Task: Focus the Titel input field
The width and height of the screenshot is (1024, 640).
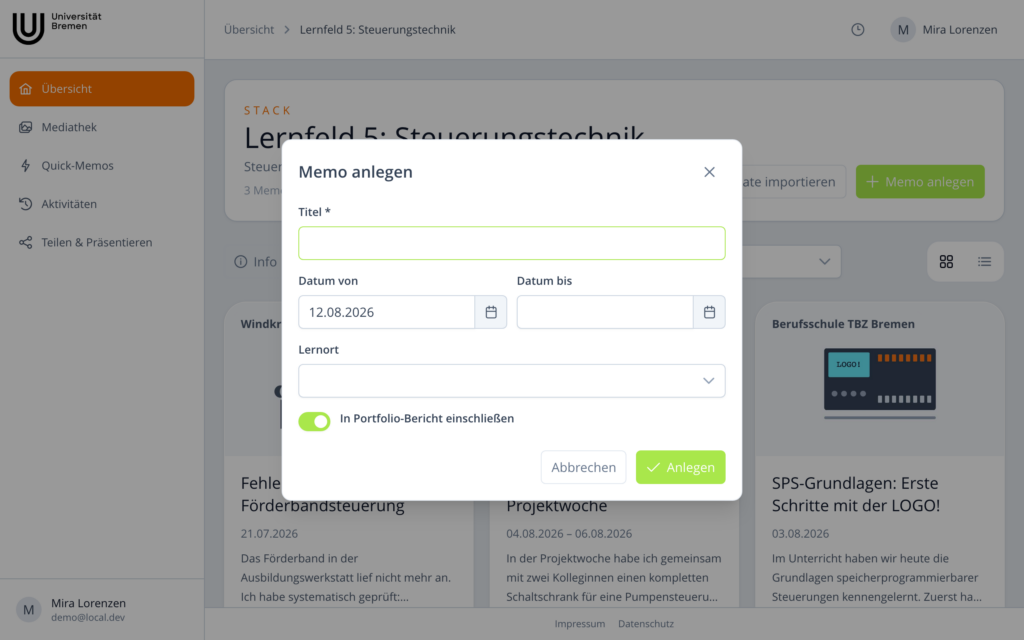Action: 511,243
